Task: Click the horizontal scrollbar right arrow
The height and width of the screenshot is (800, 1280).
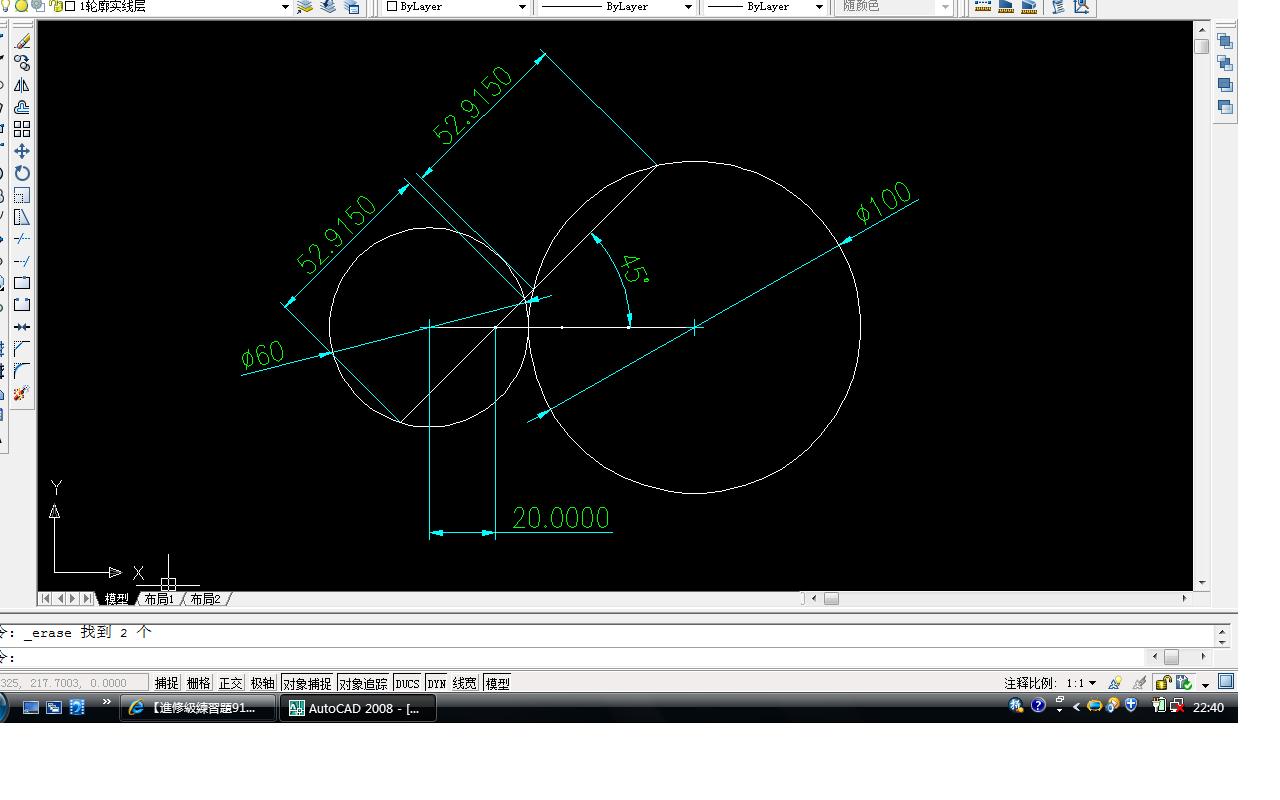Action: point(1185,598)
